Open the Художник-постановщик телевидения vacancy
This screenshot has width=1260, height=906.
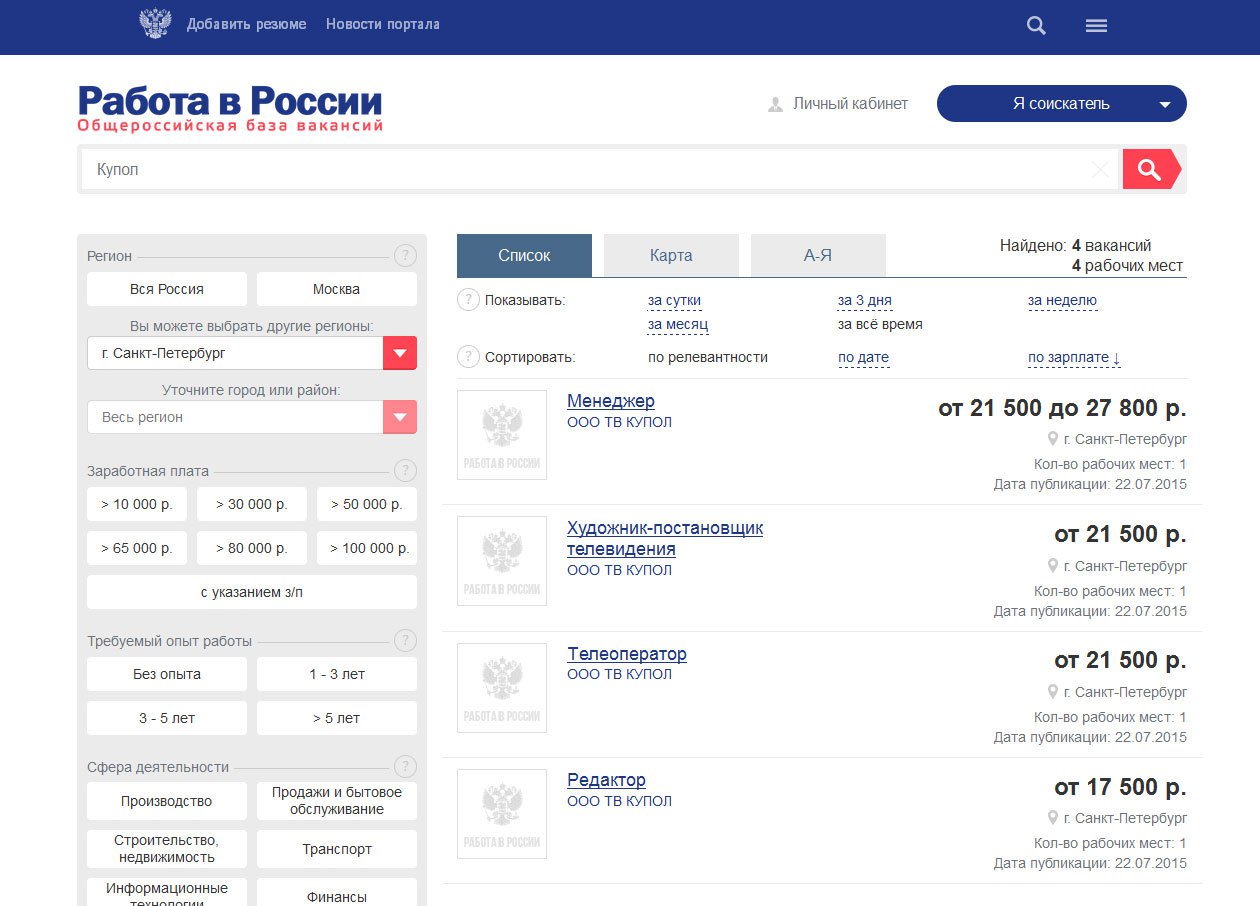click(665, 538)
